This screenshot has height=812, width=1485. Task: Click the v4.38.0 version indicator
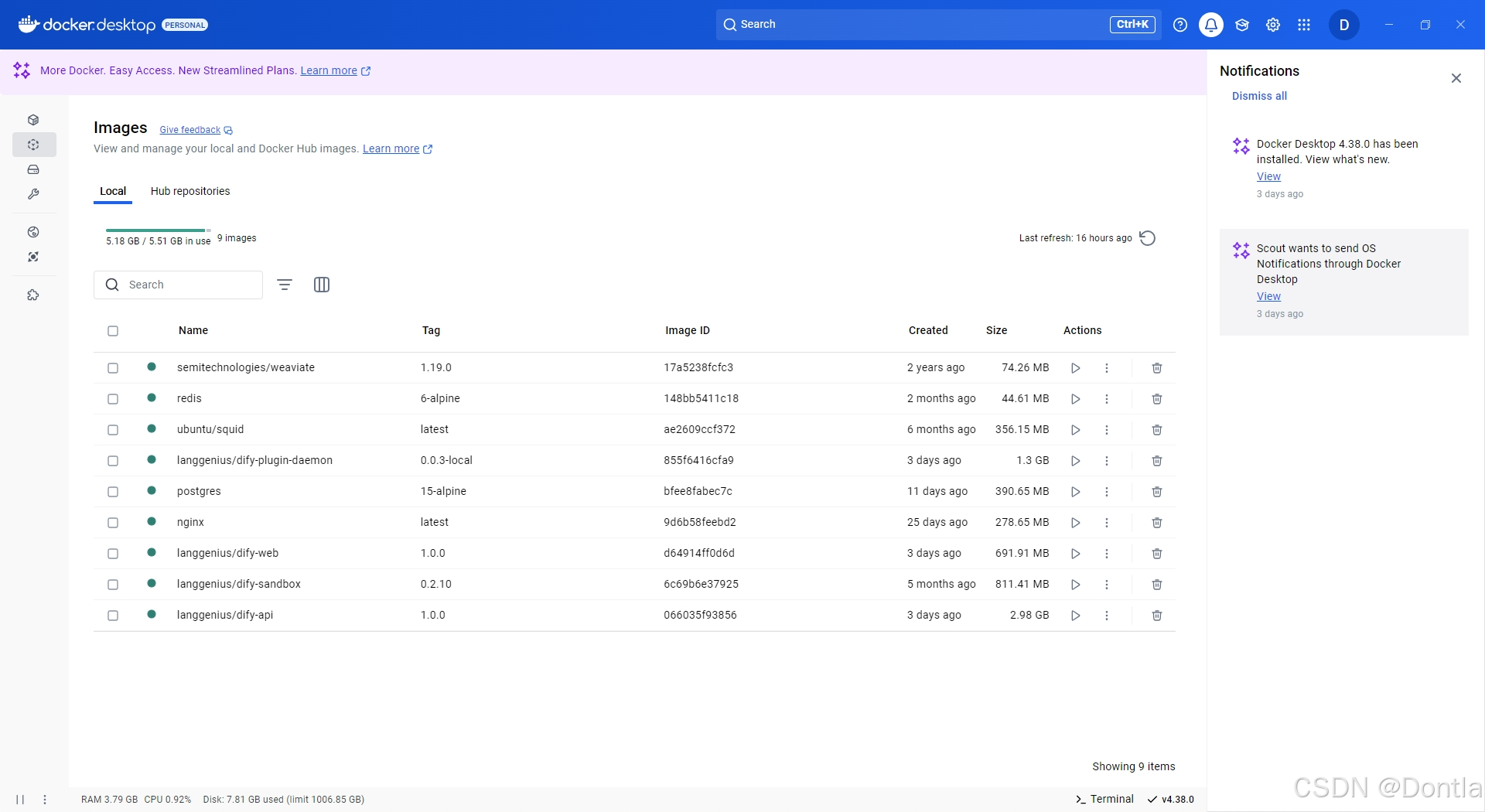[x=1171, y=799]
